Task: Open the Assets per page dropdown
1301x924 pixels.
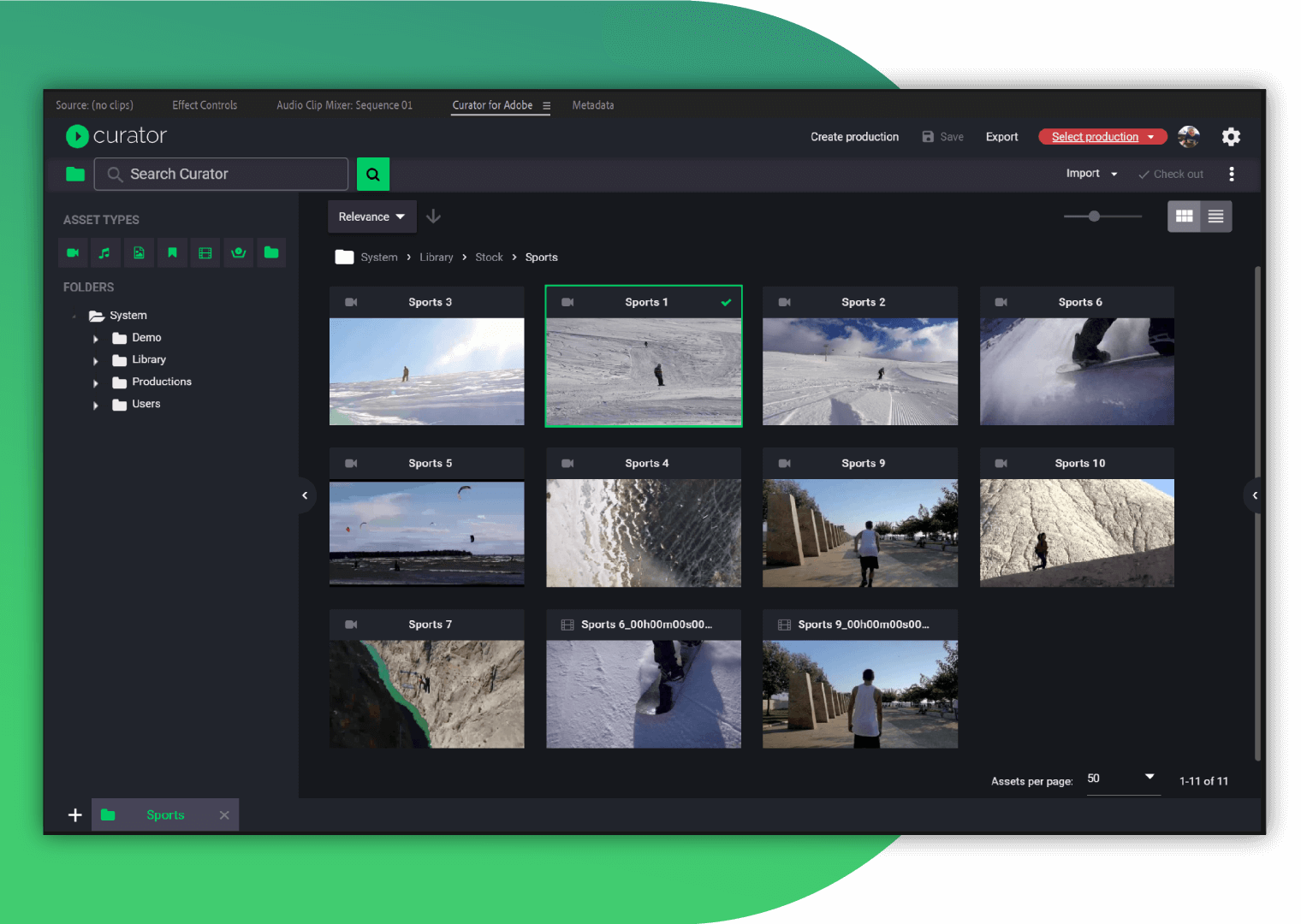Action: pos(1123,779)
